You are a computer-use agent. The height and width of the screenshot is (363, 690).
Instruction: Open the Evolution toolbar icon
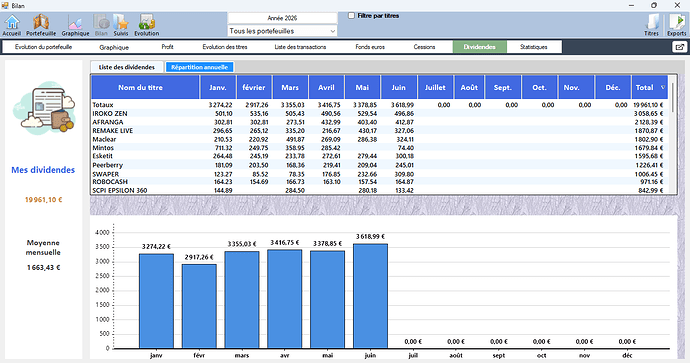147,25
